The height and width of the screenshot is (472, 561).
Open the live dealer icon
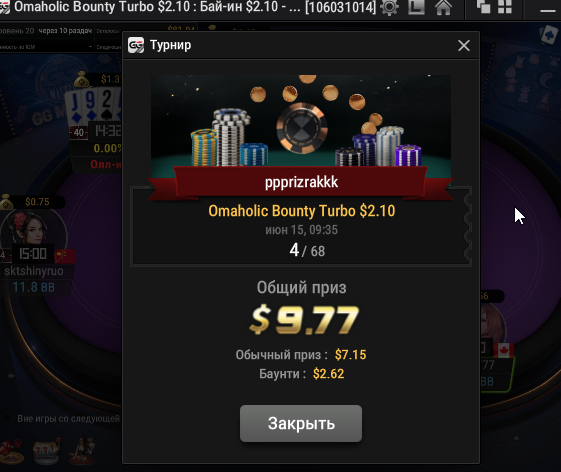(x=82, y=450)
